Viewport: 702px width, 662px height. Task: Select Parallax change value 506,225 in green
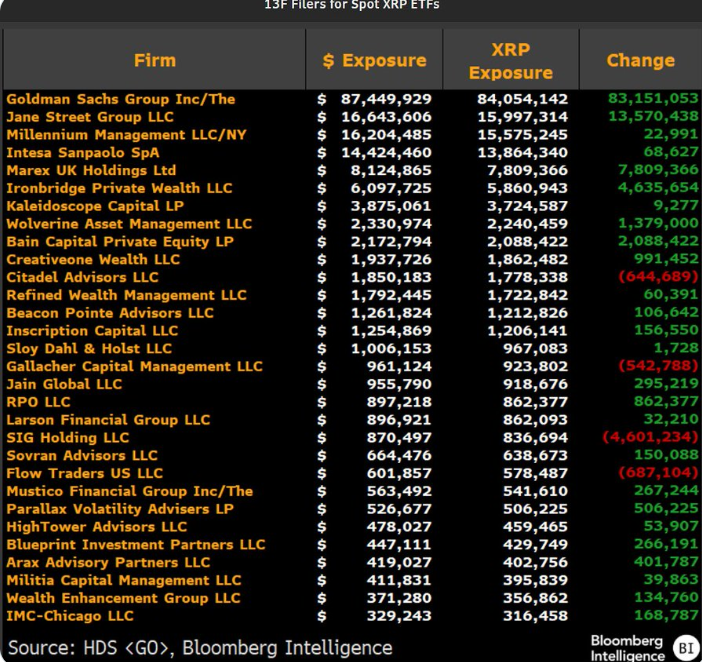[666, 508]
